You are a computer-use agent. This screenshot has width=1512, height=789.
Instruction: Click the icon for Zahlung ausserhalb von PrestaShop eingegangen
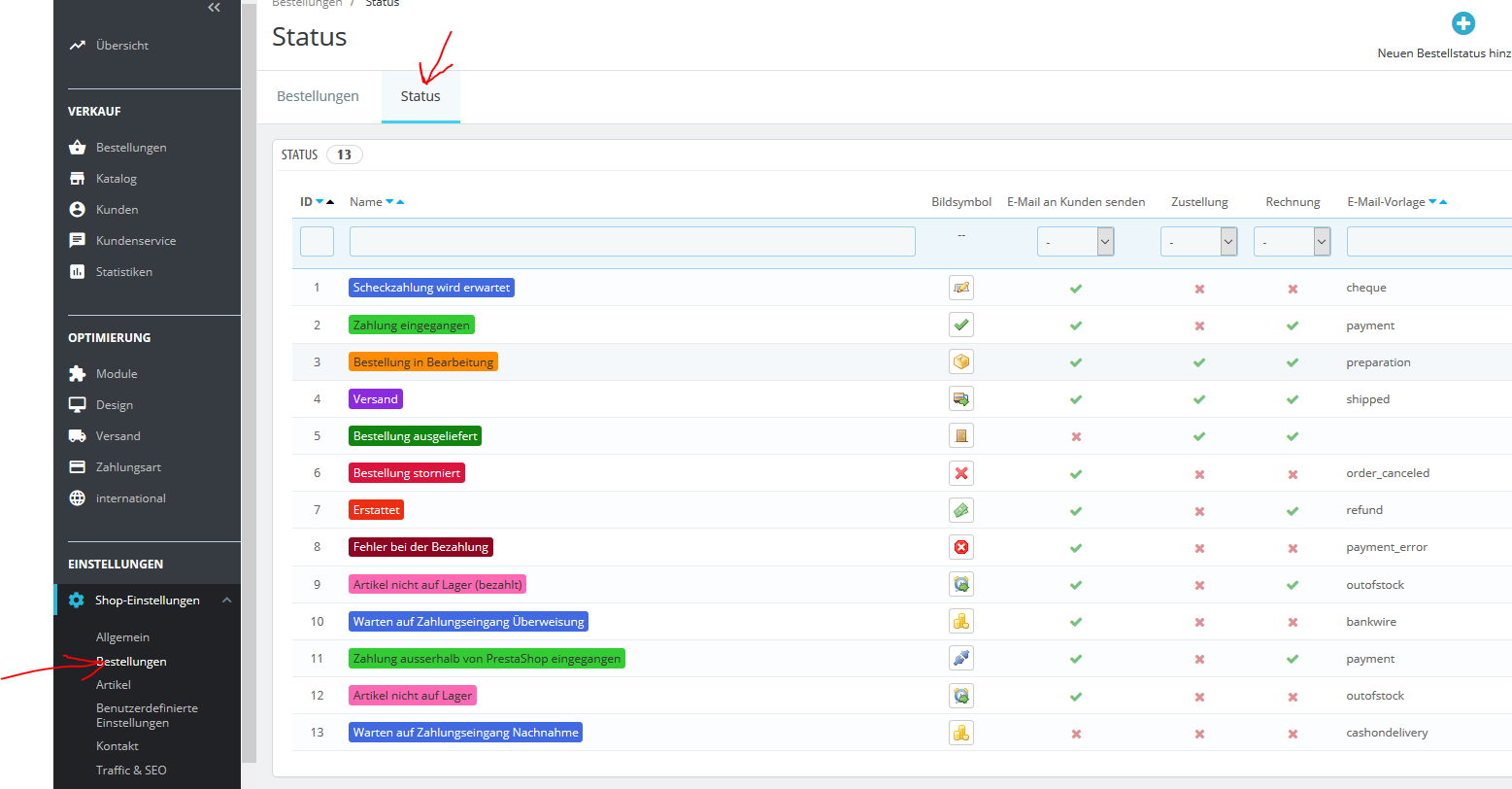pos(961,658)
